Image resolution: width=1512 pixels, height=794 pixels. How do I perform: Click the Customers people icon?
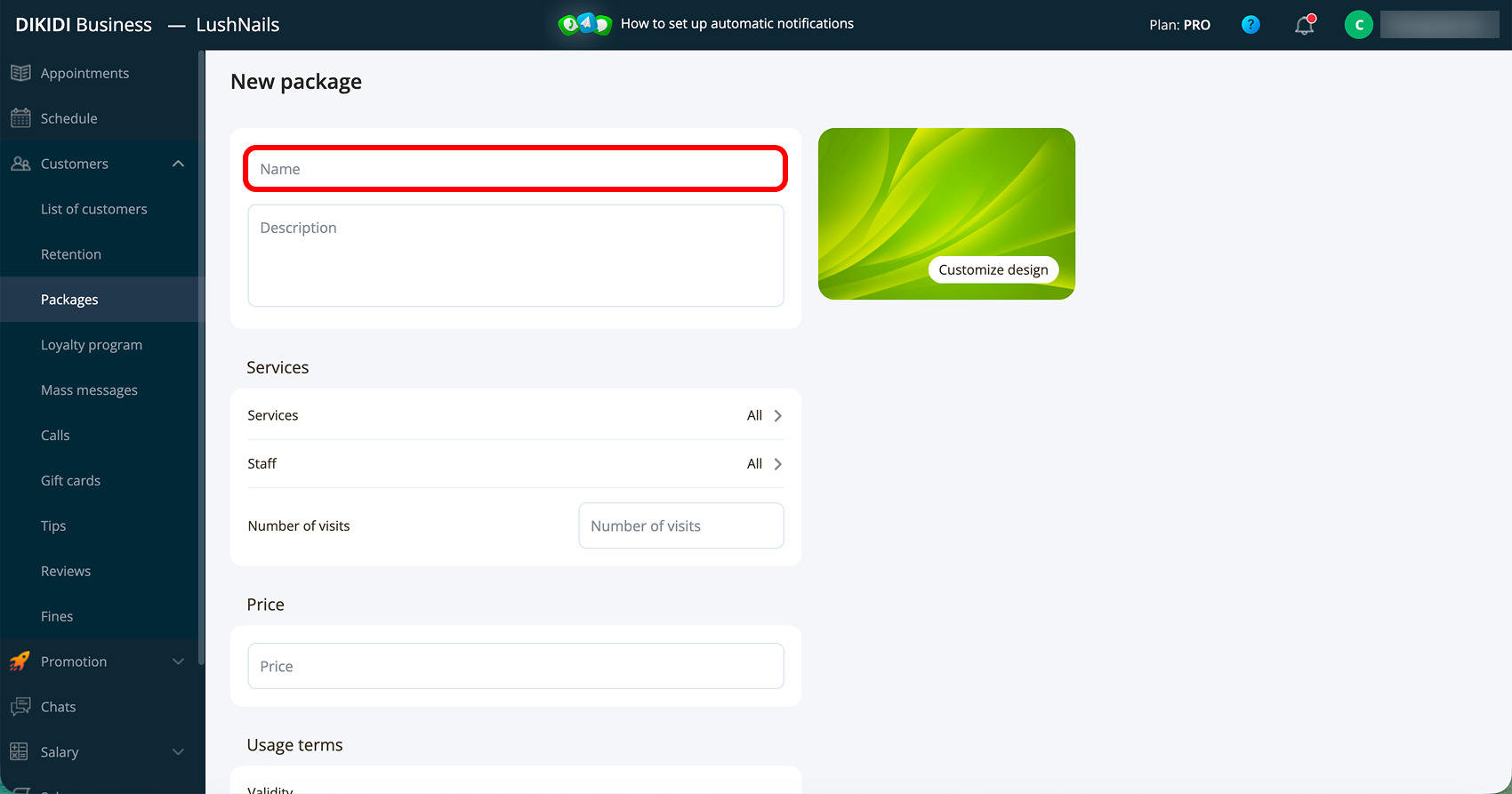tap(20, 164)
